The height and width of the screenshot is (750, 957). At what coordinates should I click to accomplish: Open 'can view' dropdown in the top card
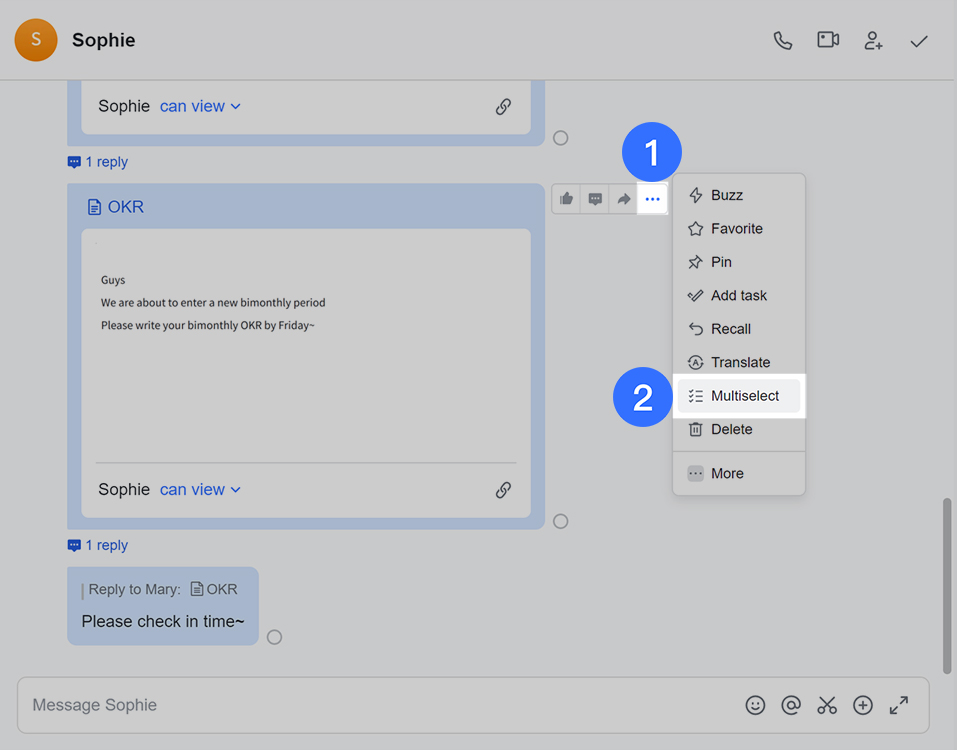(x=200, y=106)
